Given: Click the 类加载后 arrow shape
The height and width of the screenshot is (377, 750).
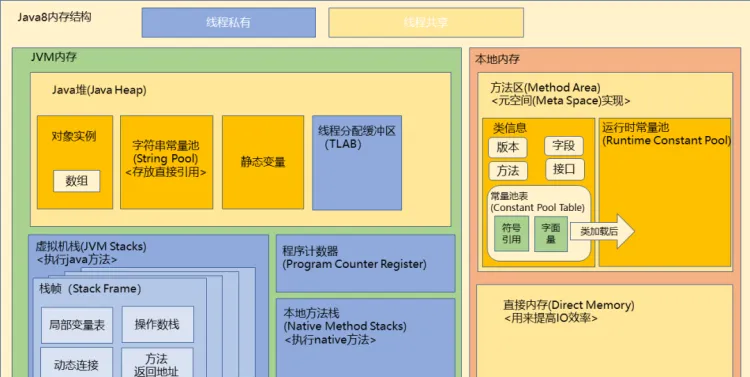Looking at the screenshot, I should pos(602,231).
